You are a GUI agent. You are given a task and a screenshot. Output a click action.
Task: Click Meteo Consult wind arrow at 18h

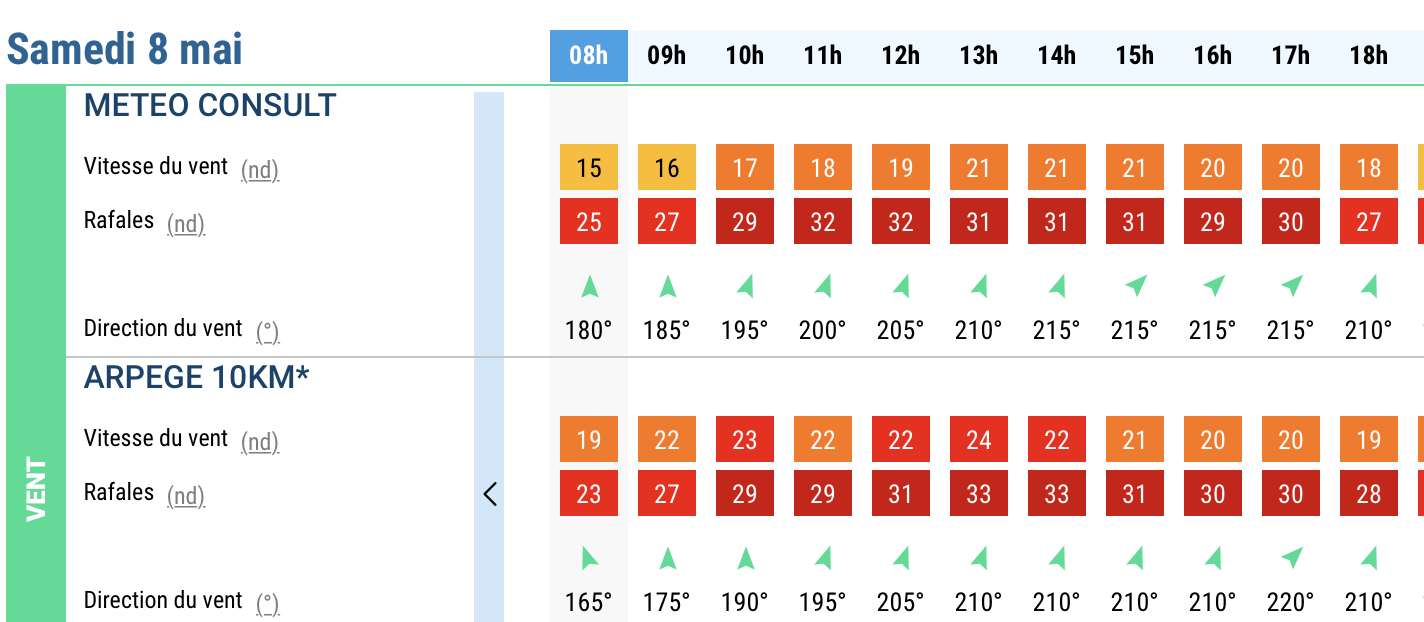1369,288
